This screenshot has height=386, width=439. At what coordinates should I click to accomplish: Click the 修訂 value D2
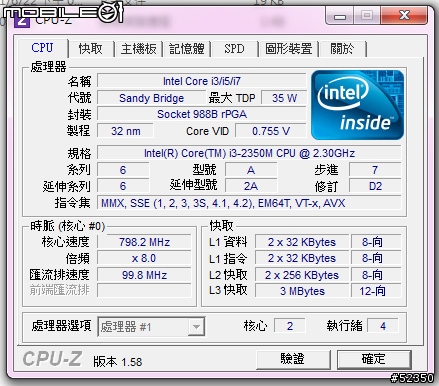pos(375,186)
